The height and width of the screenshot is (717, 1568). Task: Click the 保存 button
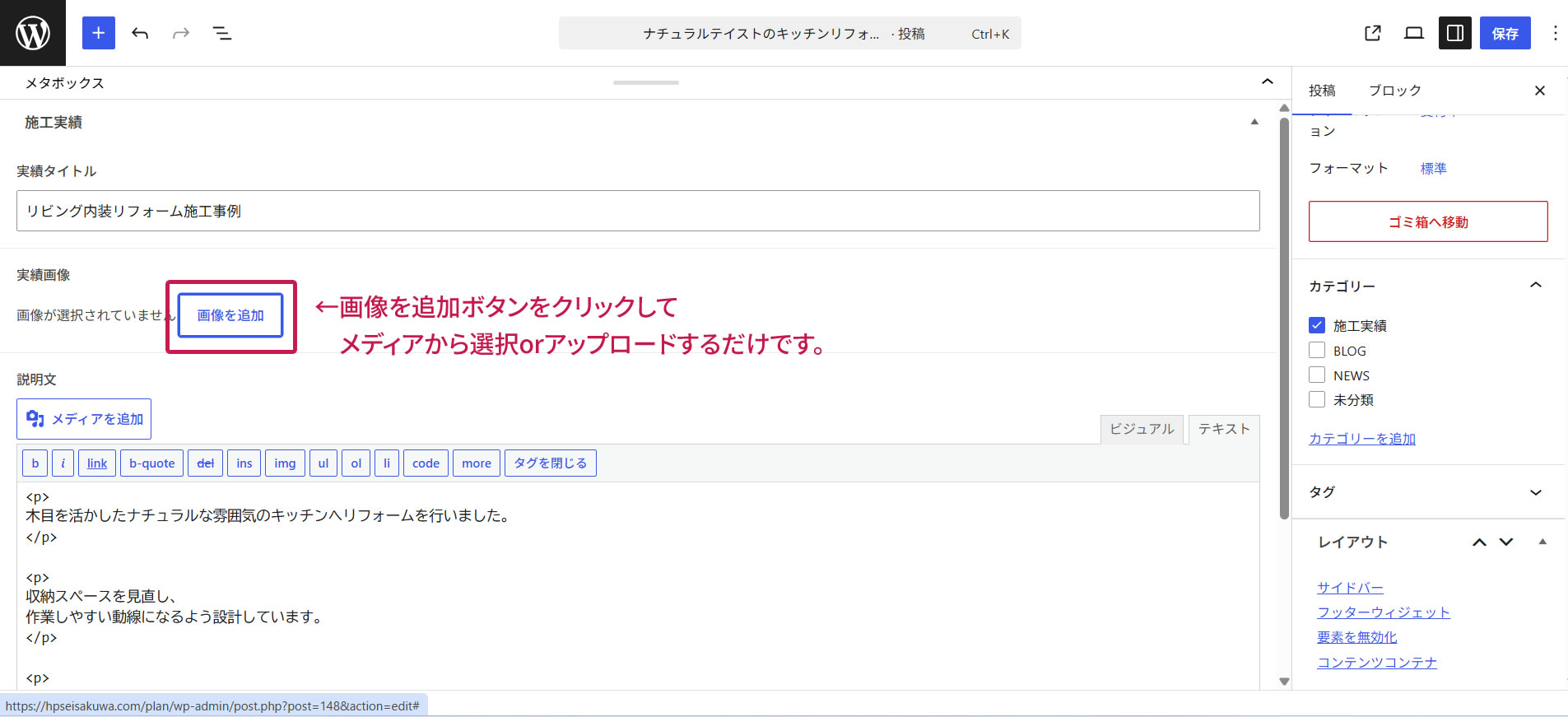[x=1505, y=33]
